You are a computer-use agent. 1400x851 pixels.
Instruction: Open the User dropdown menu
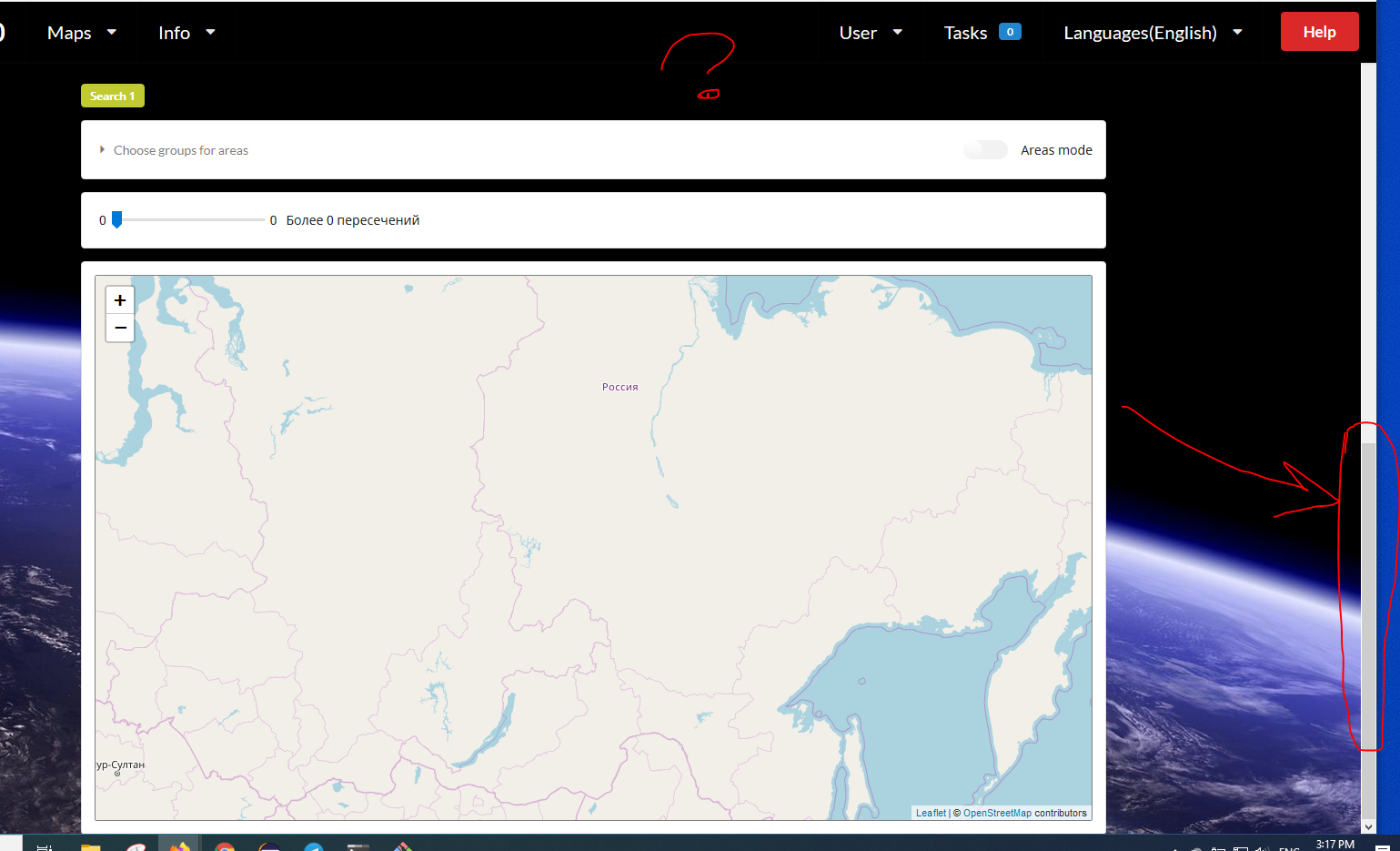pyautogui.click(x=871, y=32)
